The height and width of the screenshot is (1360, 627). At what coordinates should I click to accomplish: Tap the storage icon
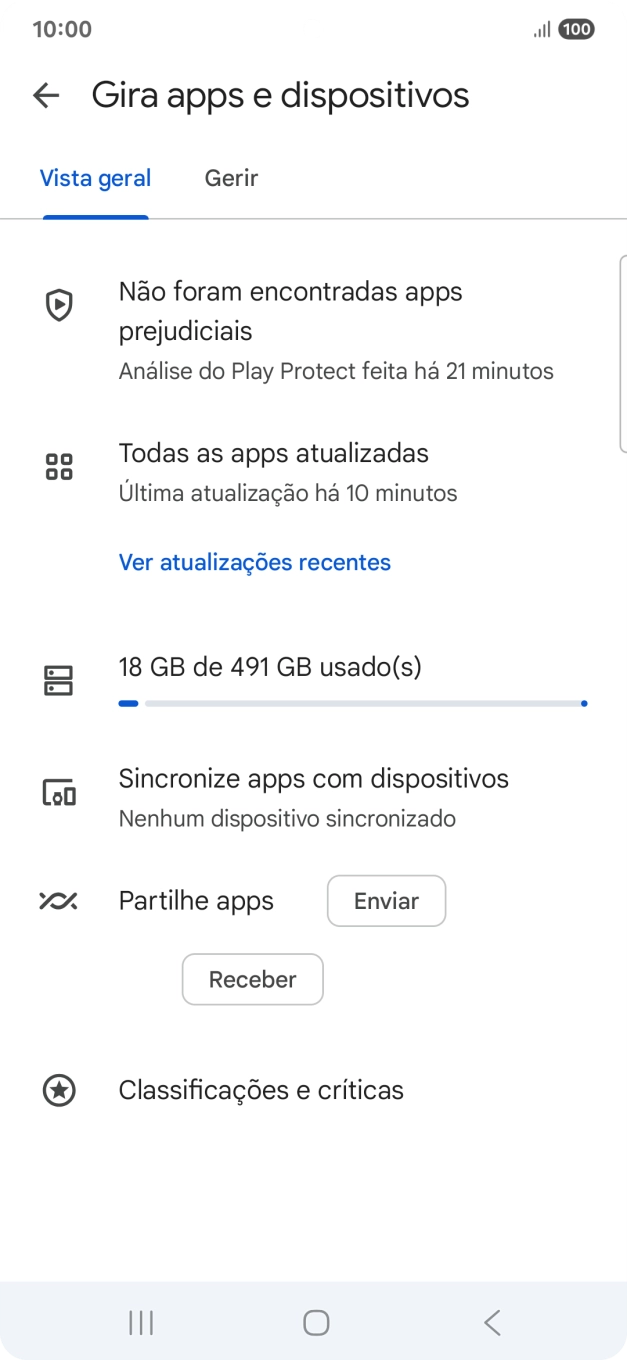[59, 681]
